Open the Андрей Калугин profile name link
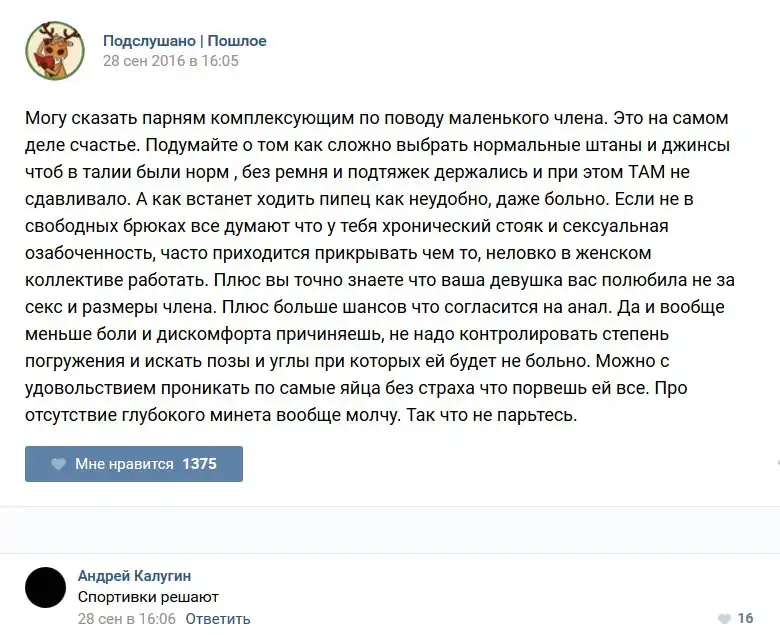 coord(134,575)
